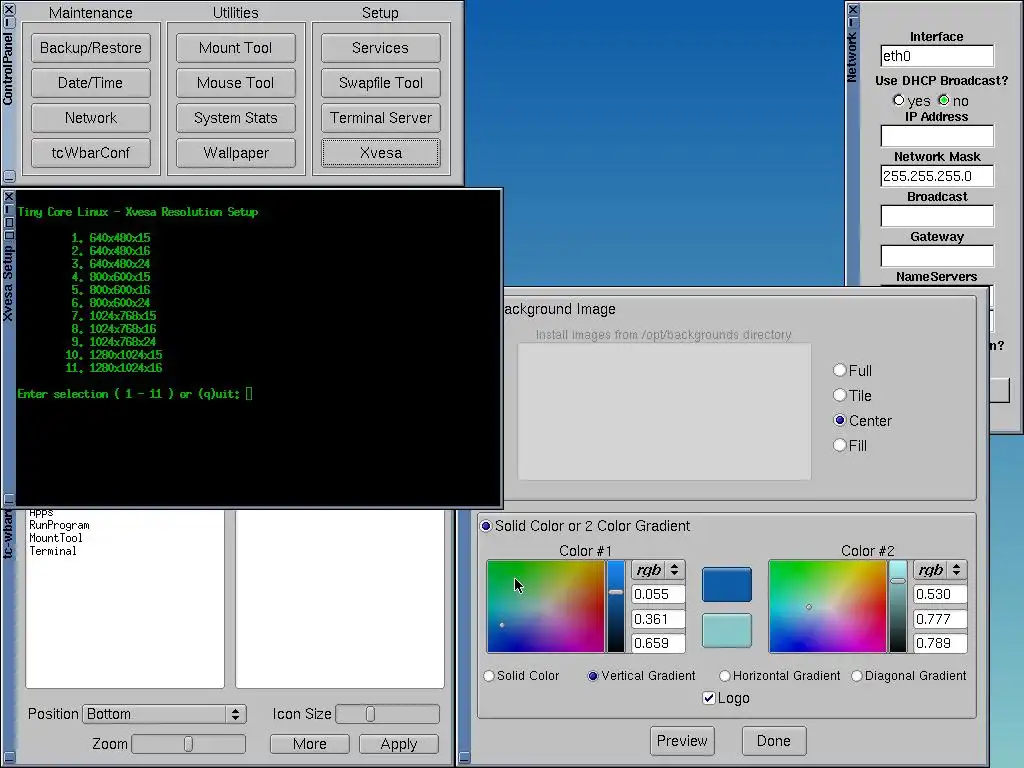Open the Color #1 rgb mode dropdown

[x=658, y=570]
